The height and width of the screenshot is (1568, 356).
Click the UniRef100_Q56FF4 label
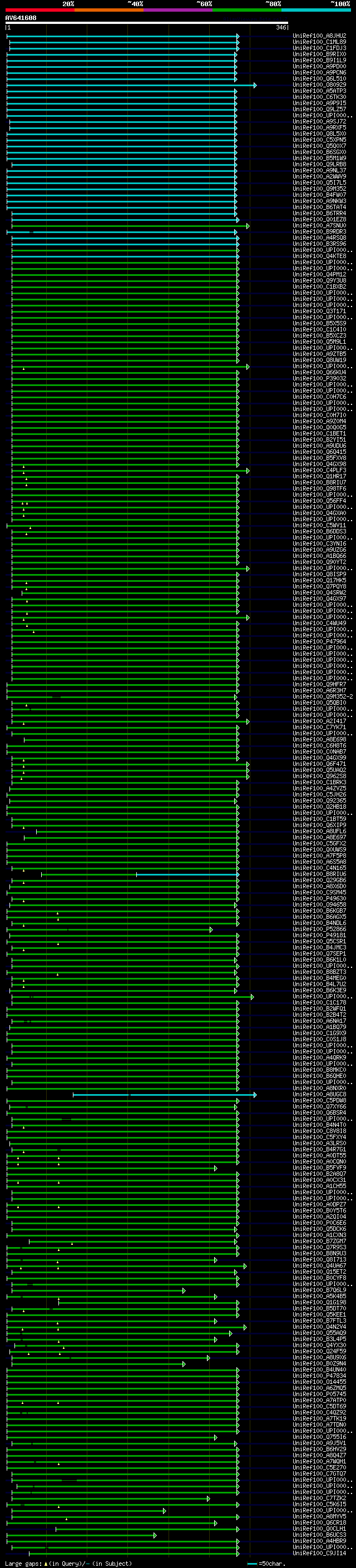(319, 501)
